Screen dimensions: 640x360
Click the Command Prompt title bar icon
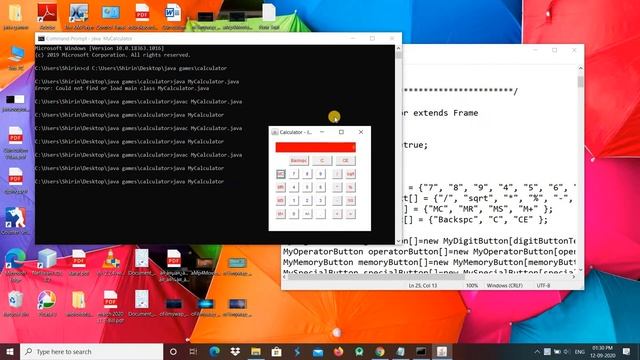tap(41, 38)
